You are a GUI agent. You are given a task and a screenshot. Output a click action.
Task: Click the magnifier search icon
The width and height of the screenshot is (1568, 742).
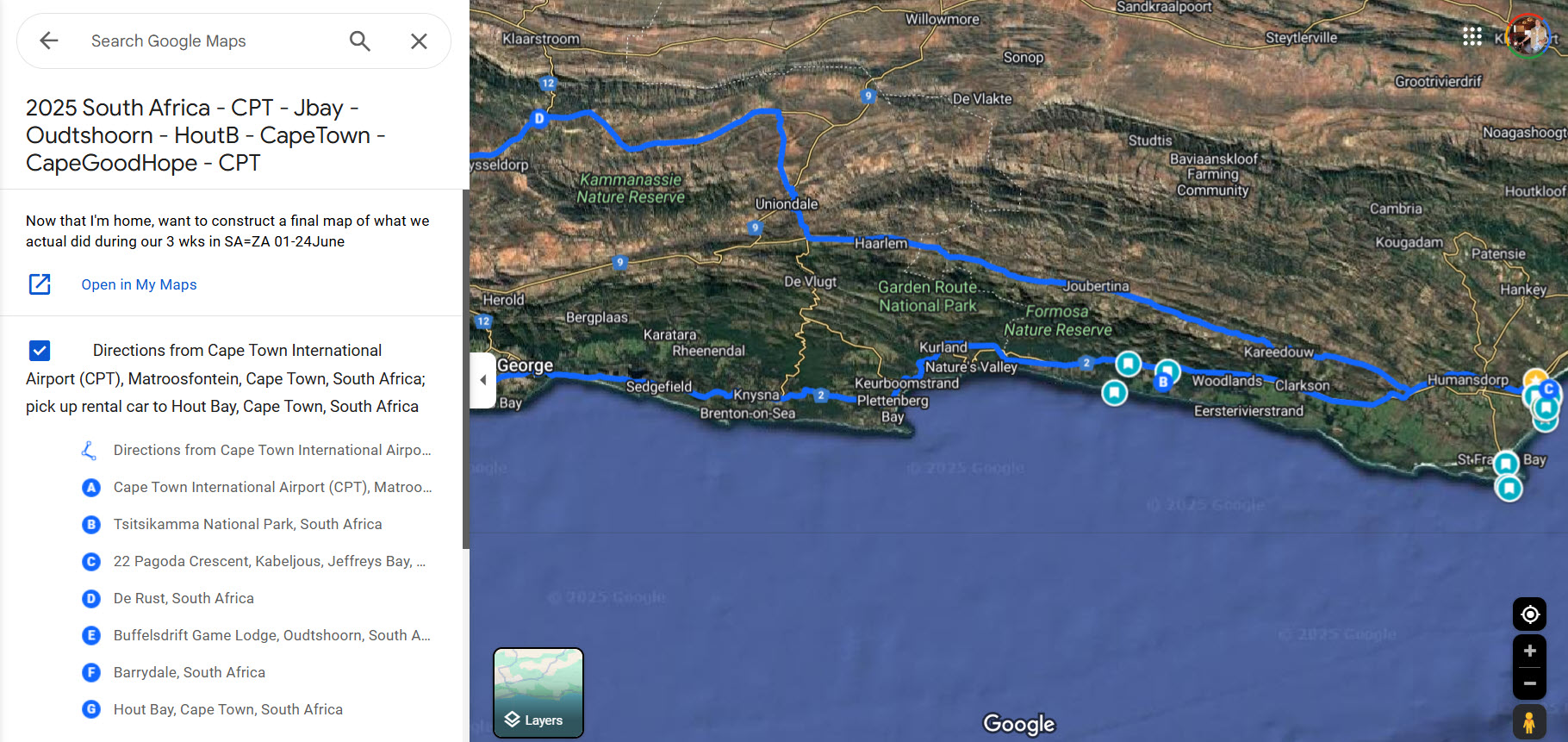[360, 41]
